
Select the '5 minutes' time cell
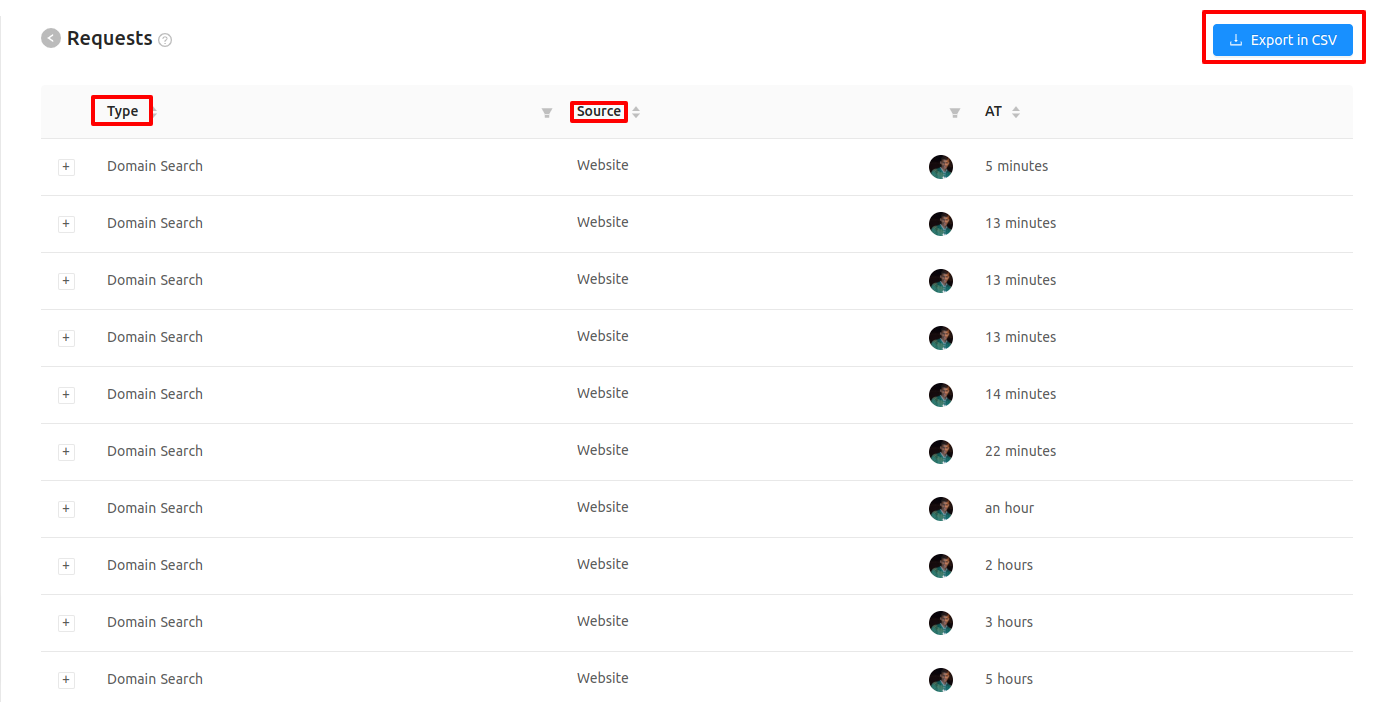pyautogui.click(x=1017, y=166)
